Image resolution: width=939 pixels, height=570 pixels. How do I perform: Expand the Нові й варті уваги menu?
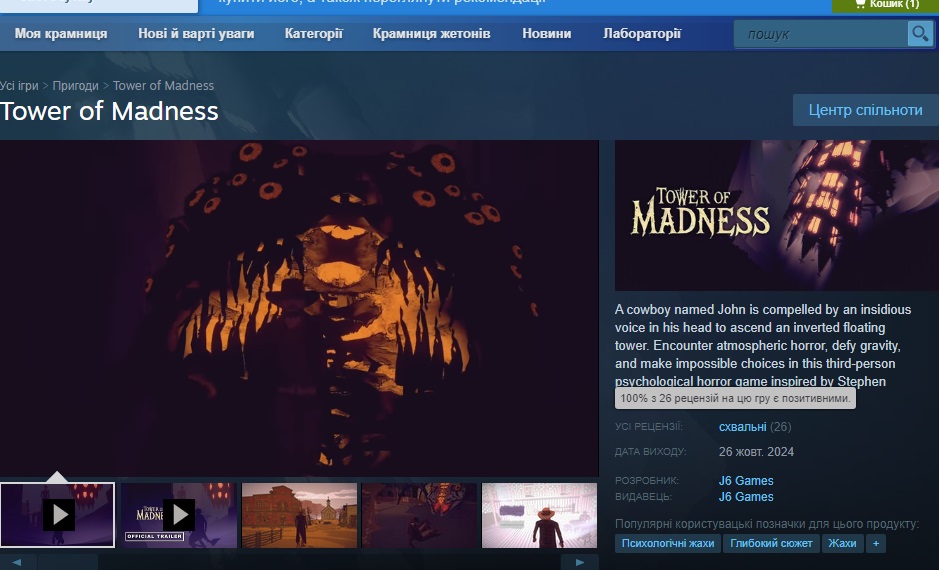196,34
